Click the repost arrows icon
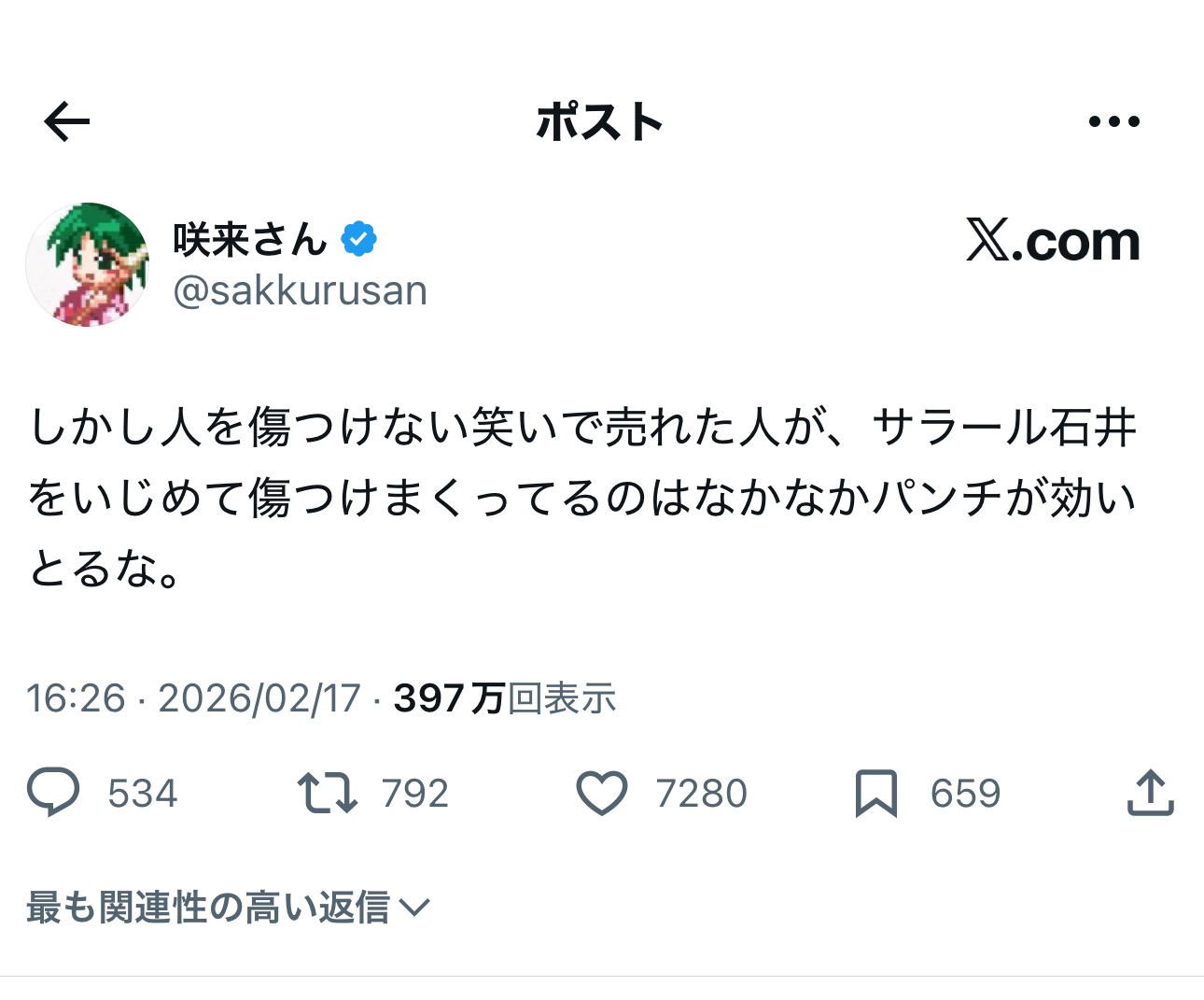Screen dimensions: 1204x1000 (x=327, y=793)
